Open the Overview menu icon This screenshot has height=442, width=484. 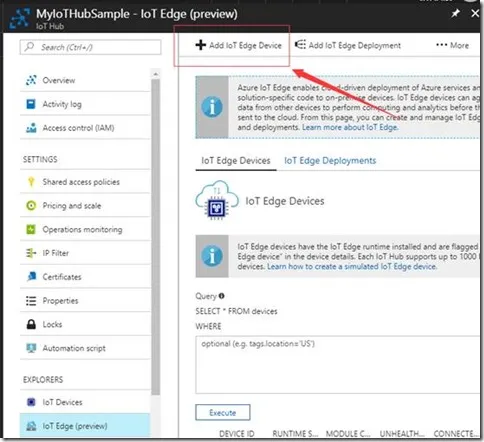point(31,80)
